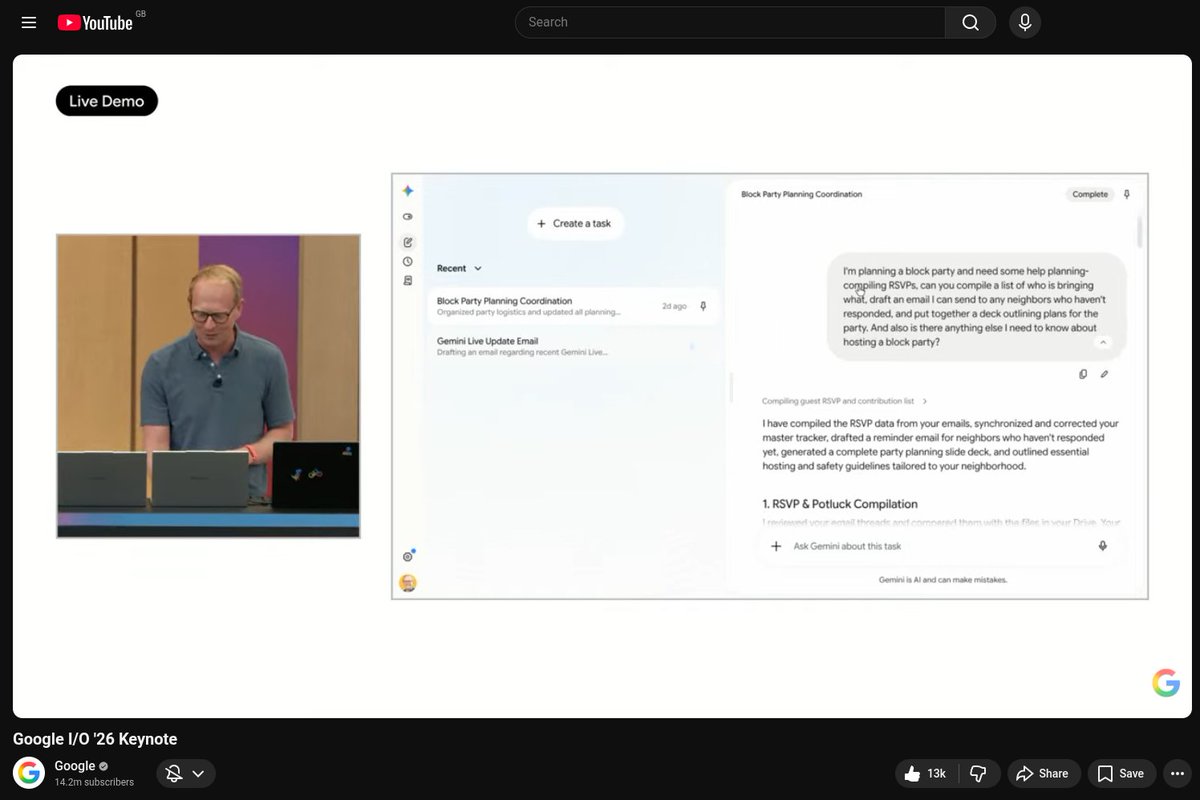This screenshot has height=800, width=1200.
Task: Collapse the user prompt bubble chevron
Action: coord(1103,342)
